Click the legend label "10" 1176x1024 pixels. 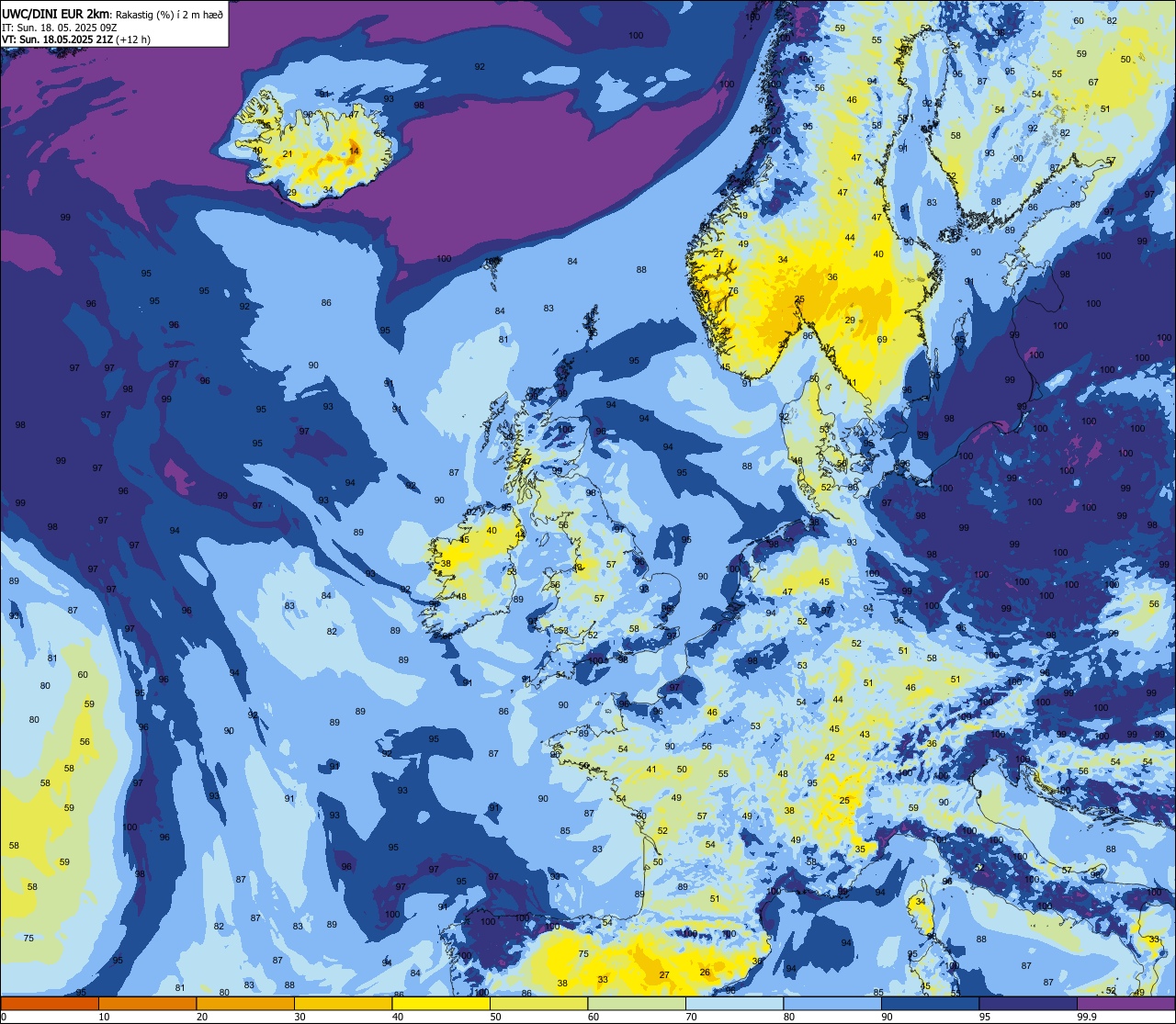(x=104, y=1017)
